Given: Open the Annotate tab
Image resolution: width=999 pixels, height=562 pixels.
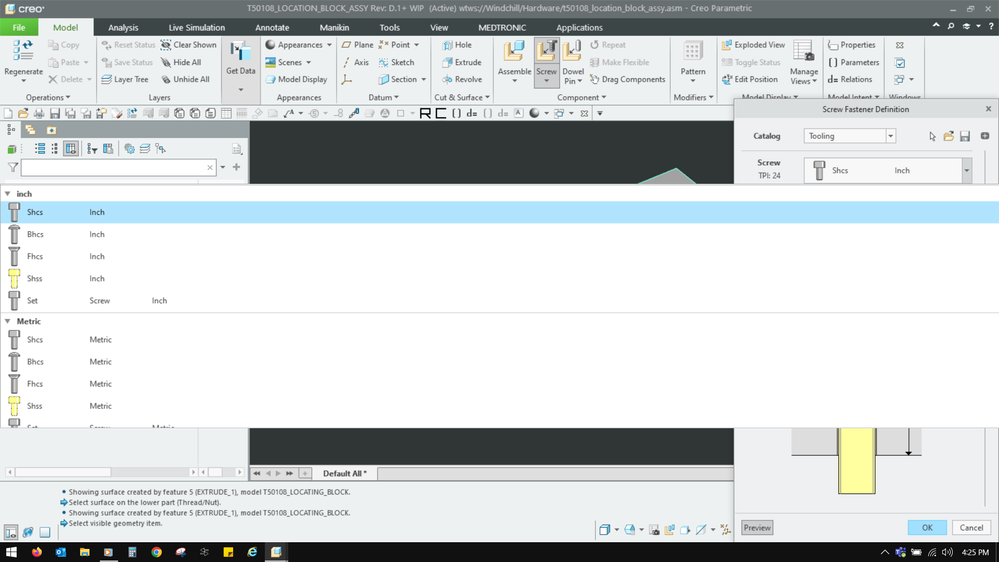Looking at the screenshot, I should 272,27.
